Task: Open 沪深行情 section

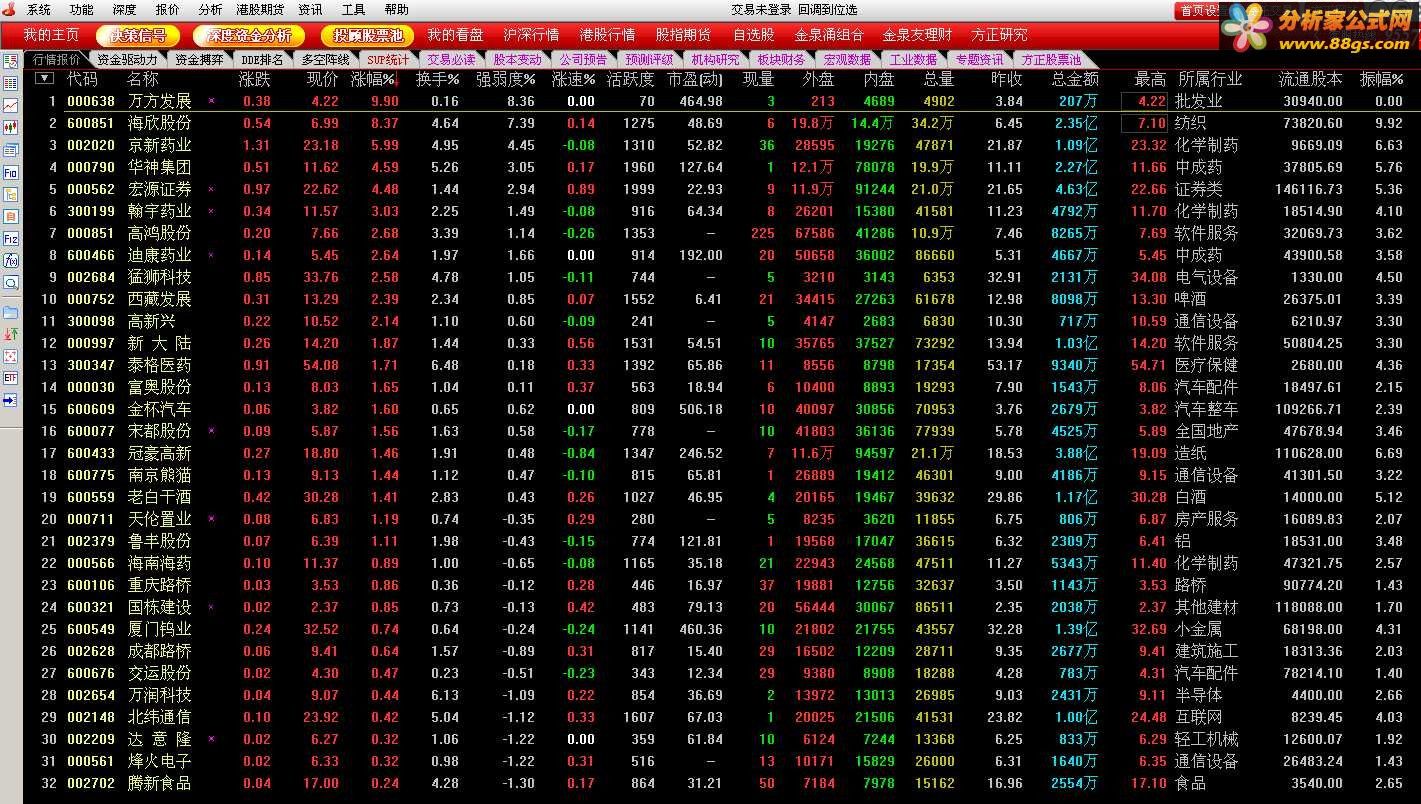Action: coord(531,35)
